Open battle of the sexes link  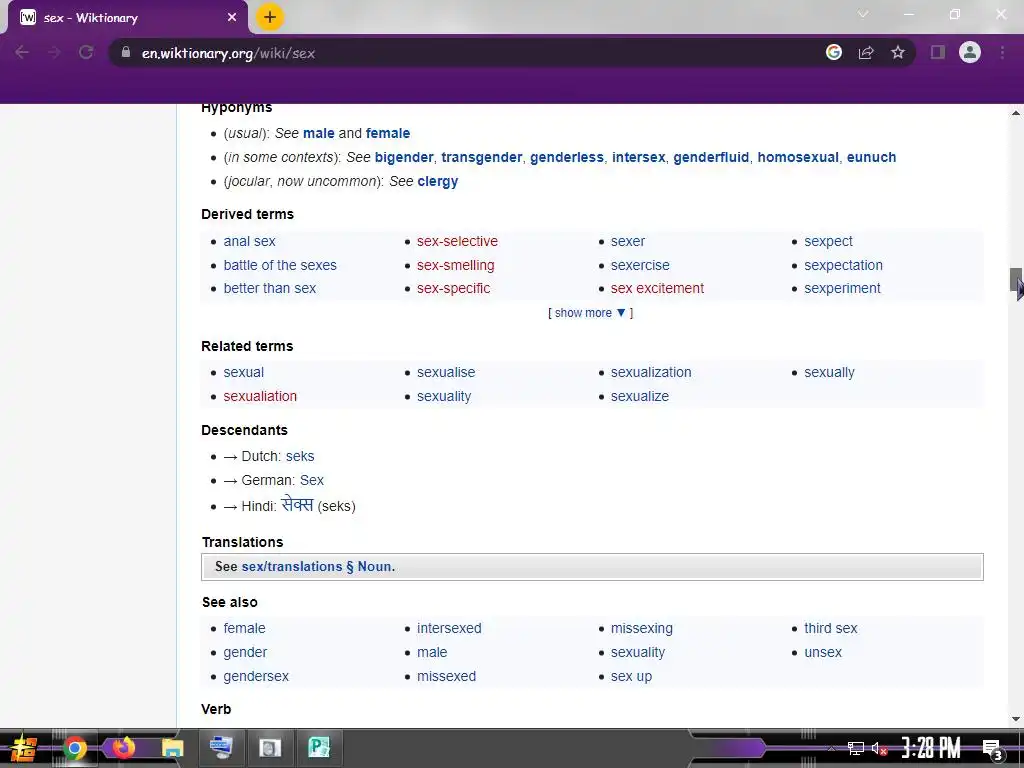point(280,265)
